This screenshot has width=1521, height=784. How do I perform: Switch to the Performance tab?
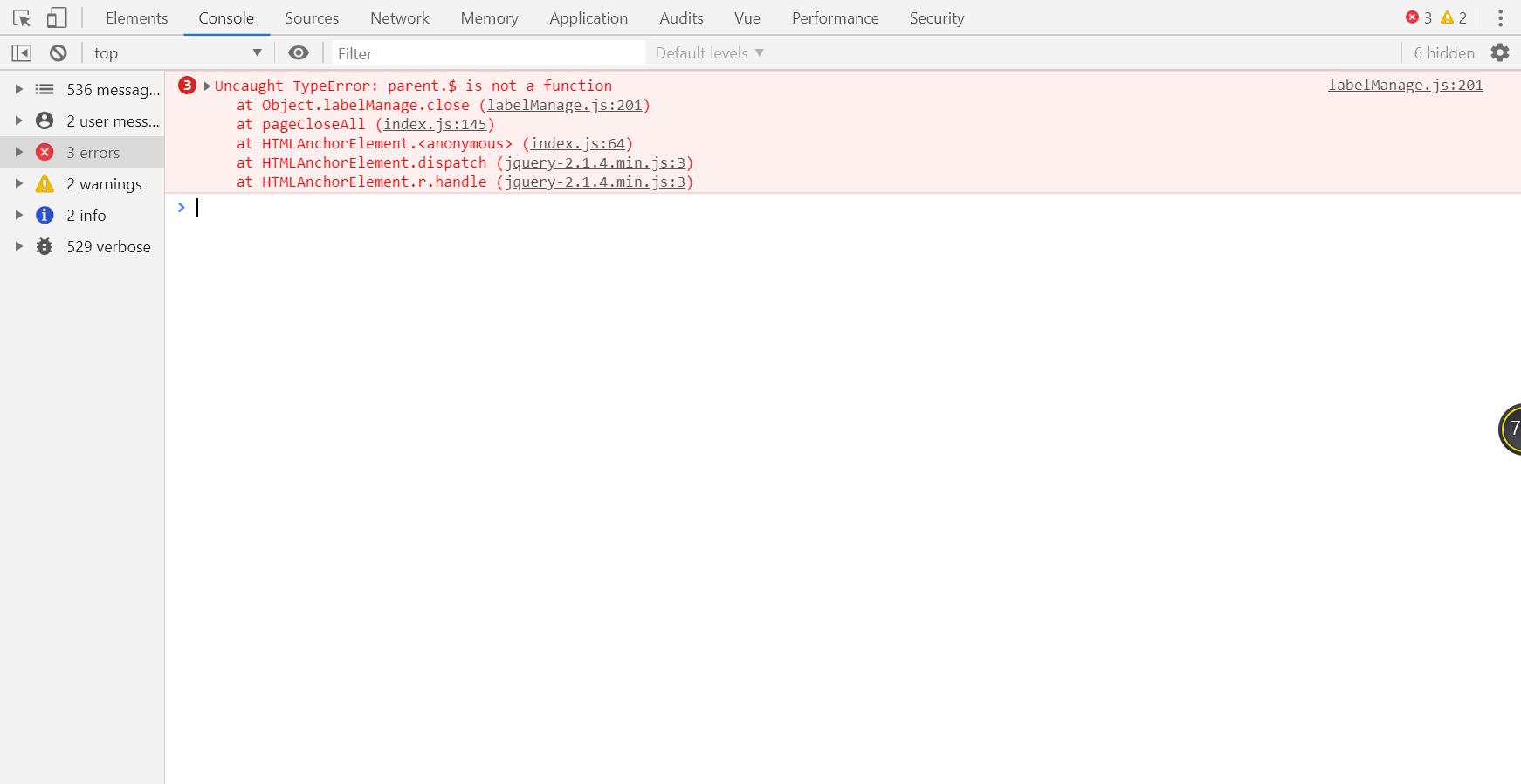(x=836, y=17)
